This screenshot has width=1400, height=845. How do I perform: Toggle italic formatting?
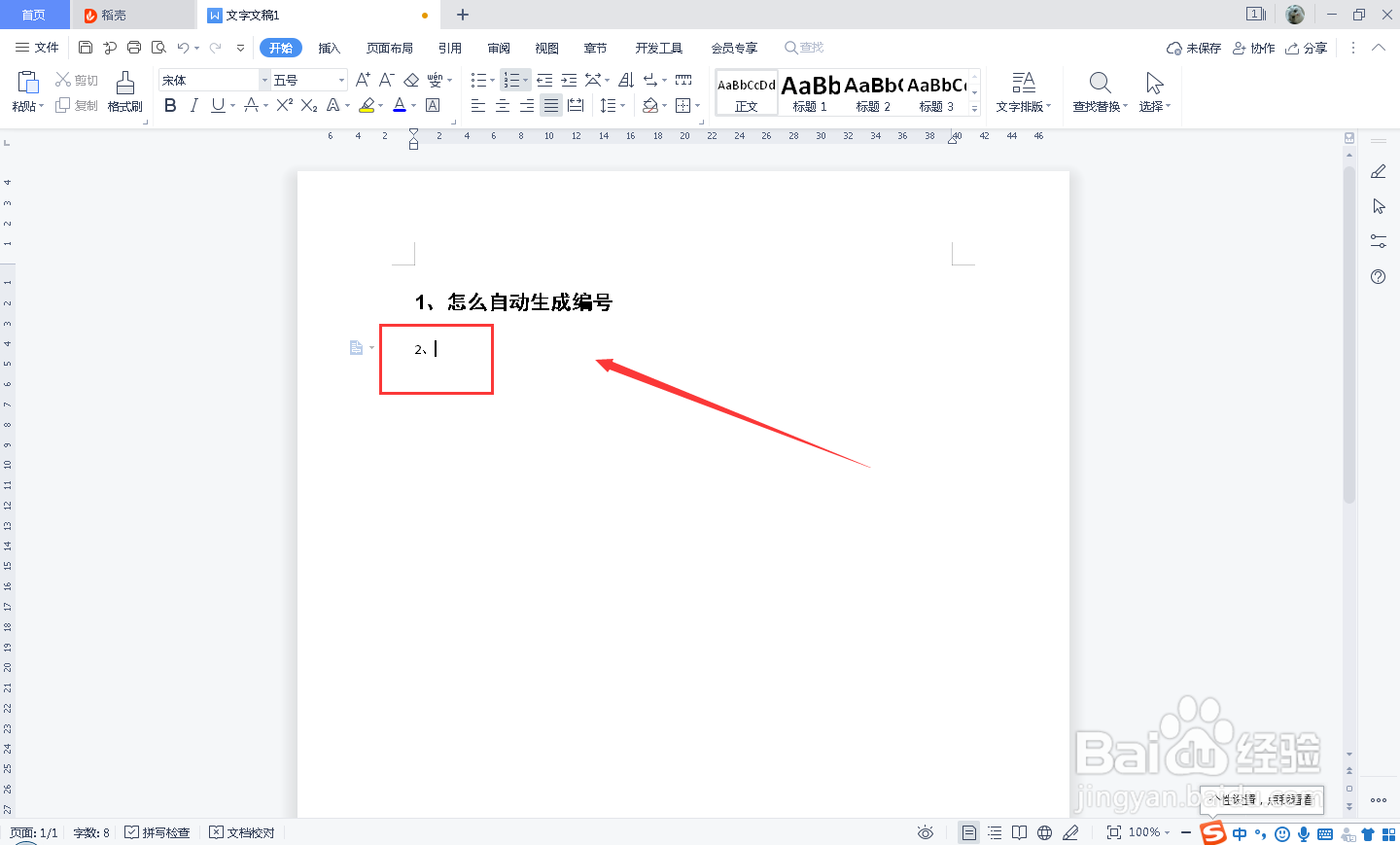(192, 105)
